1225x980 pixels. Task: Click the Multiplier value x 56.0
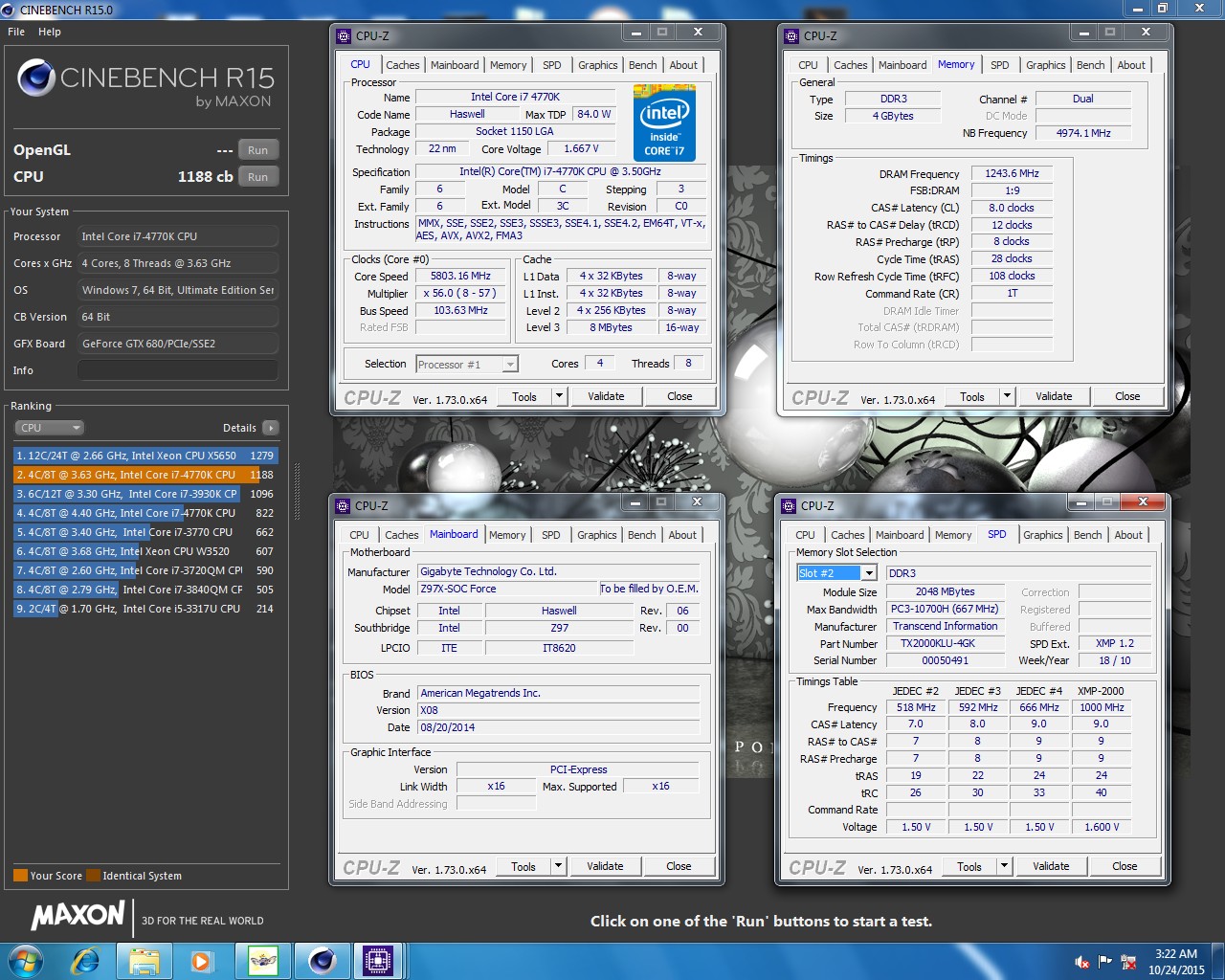[460, 293]
